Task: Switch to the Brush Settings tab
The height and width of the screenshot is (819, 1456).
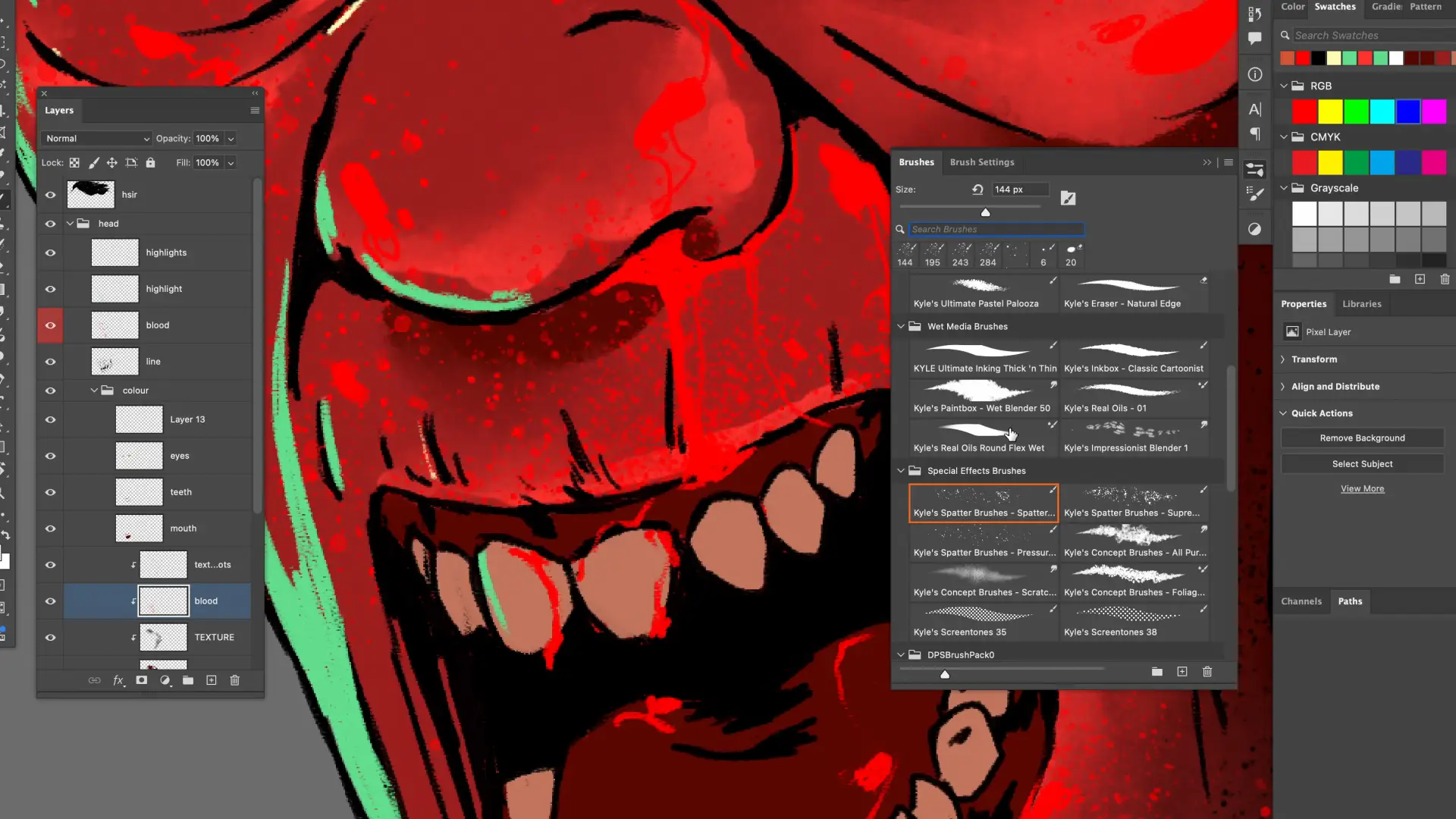Action: [x=981, y=162]
